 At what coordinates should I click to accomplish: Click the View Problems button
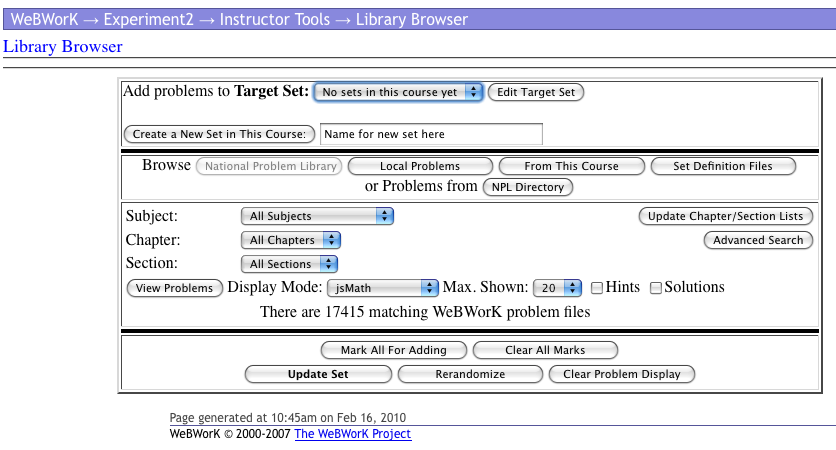pyautogui.click(x=174, y=288)
